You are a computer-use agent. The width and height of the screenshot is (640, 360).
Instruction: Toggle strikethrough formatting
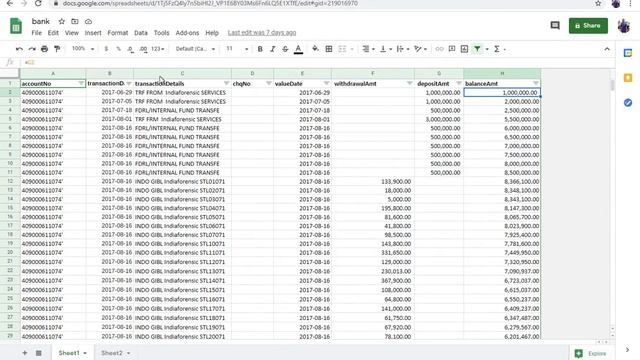point(285,49)
